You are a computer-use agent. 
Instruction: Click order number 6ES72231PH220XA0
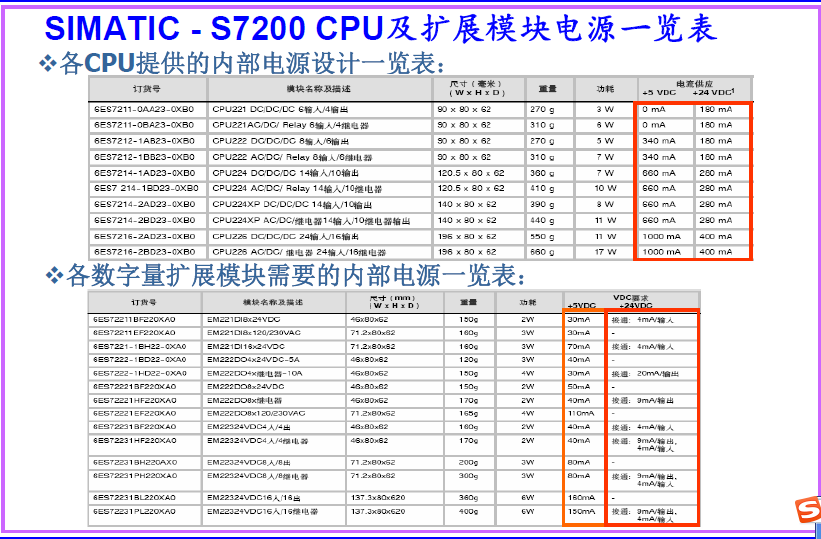(135, 476)
